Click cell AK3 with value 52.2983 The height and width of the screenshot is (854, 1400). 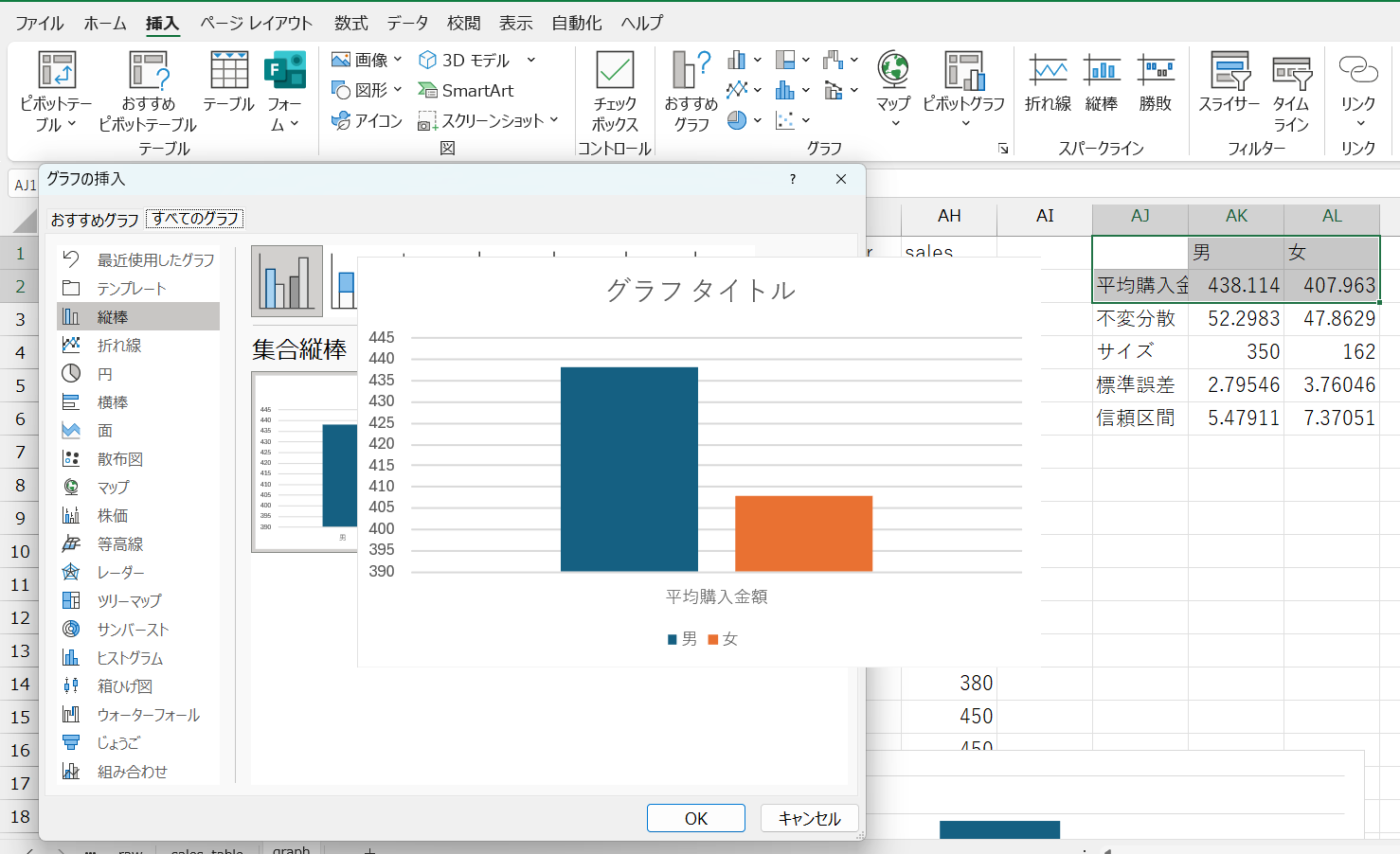point(1236,319)
